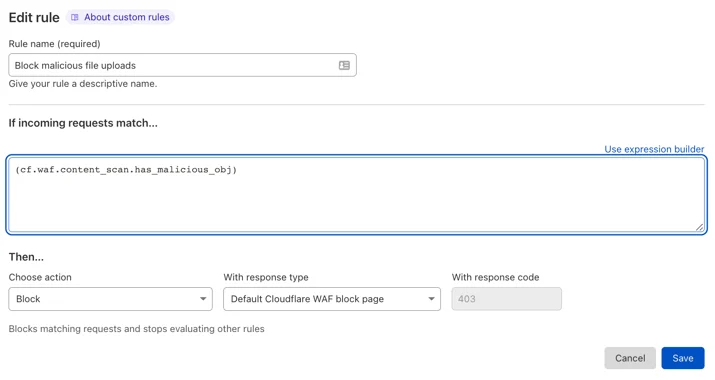Click the form icon inside Rule name field
Viewport: 715px width, 380px height.
click(344, 65)
